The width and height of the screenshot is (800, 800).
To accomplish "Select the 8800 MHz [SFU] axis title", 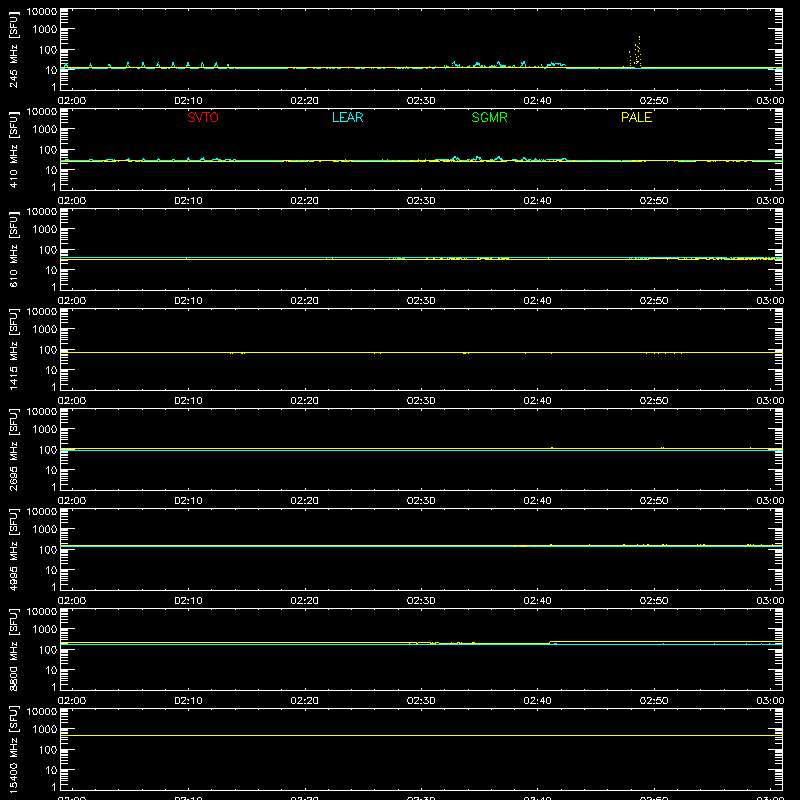I will (x=13, y=649).
